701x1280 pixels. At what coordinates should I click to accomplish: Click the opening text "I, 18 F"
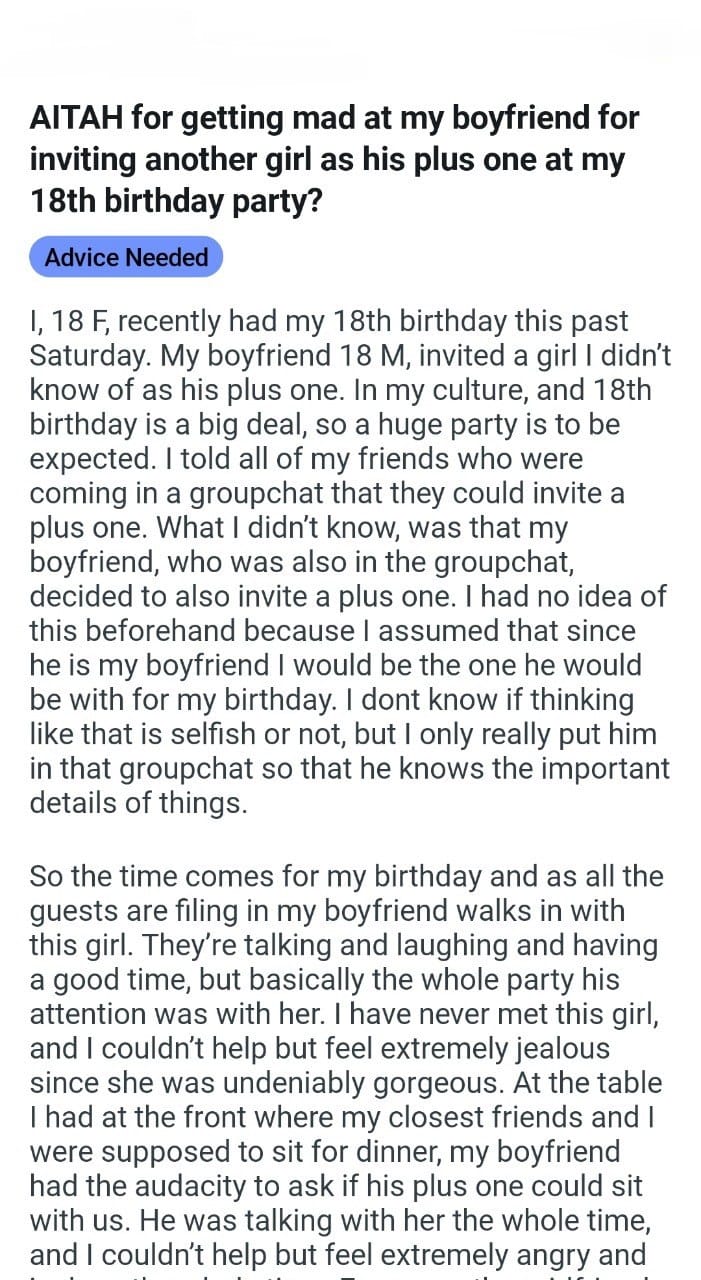pos(69,322)
